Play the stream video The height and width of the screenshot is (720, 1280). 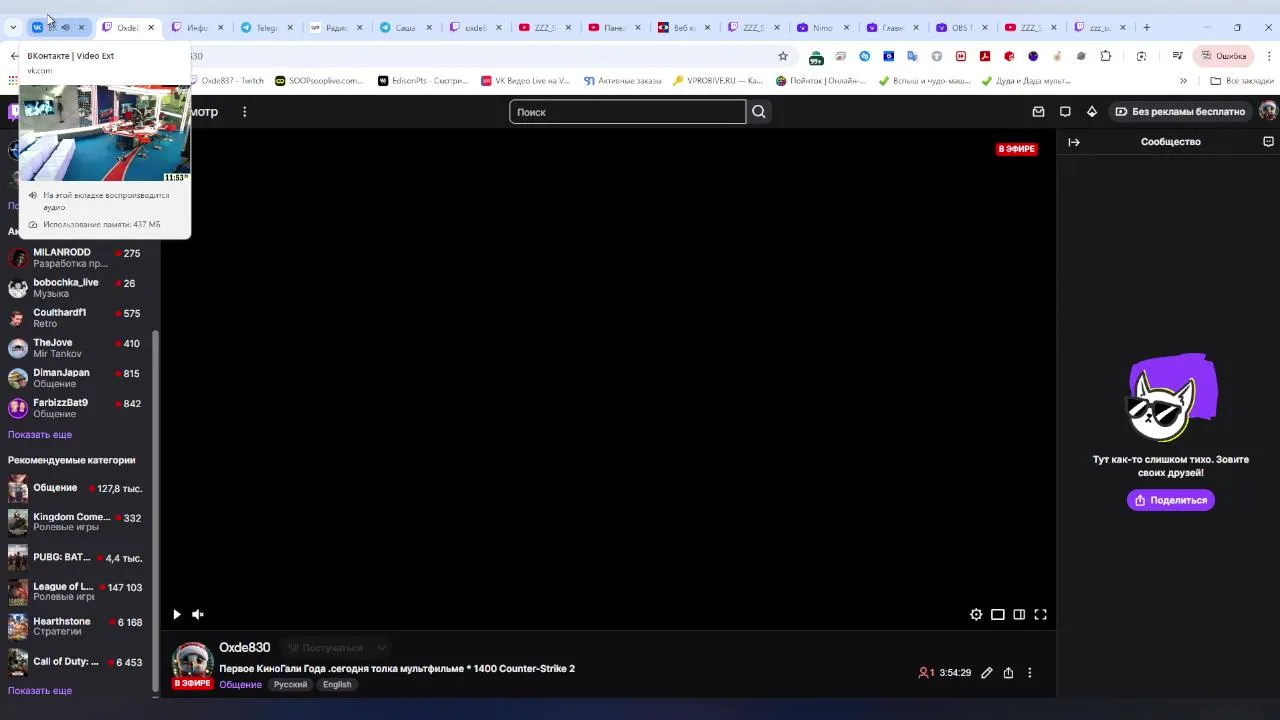[x=177, y=614]
